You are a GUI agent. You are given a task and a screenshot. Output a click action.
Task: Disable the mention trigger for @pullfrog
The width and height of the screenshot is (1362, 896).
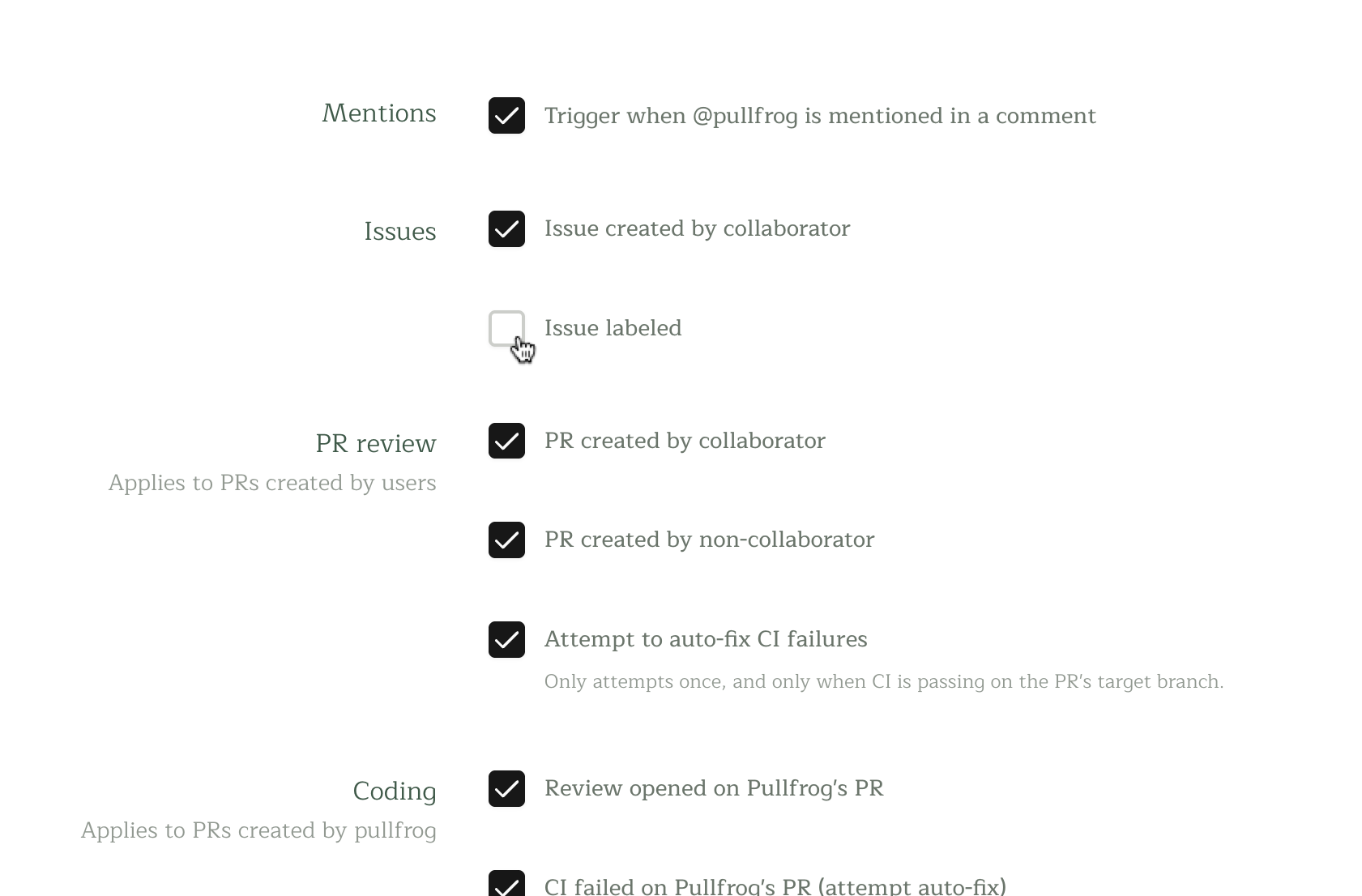(x=506, y=115)
